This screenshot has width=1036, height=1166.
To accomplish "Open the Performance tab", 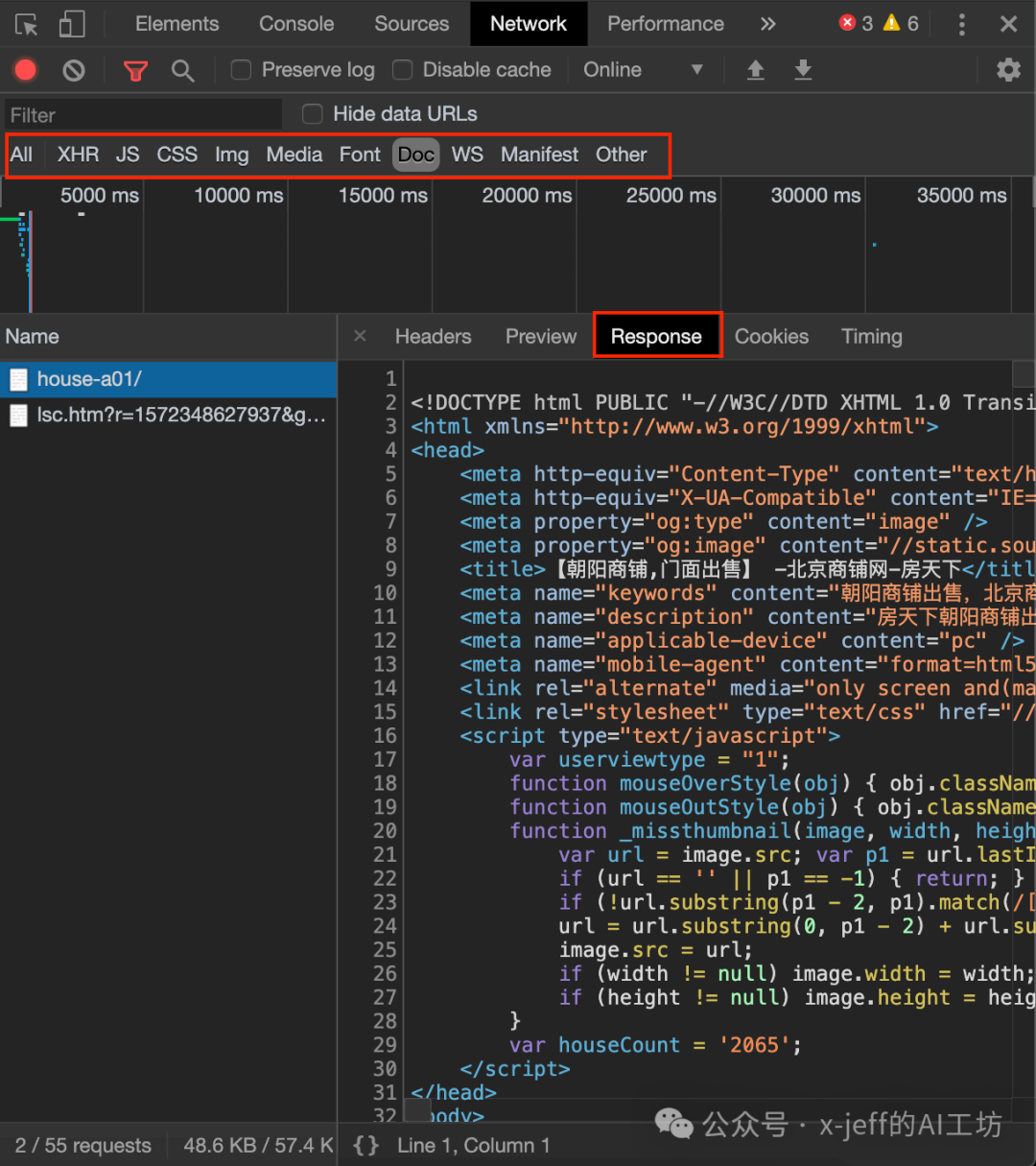I will 666,24.
